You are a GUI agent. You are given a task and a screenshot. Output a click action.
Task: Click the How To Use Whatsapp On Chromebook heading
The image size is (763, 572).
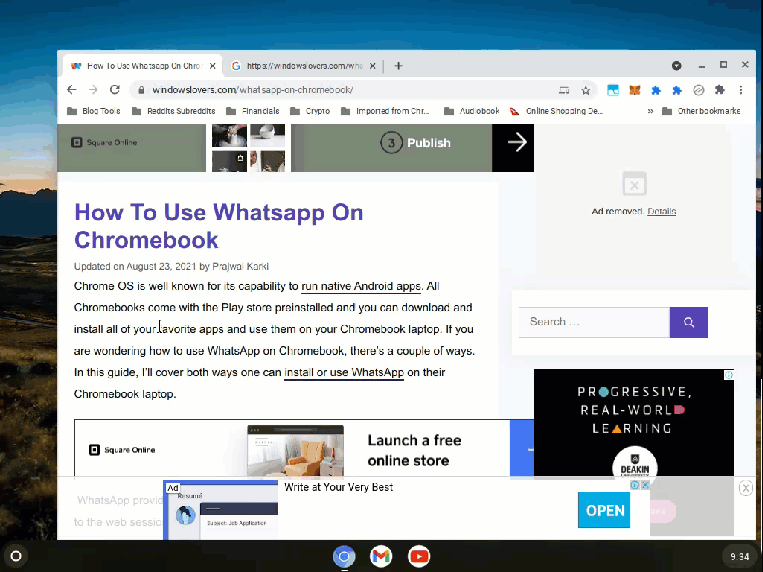[218, 226]
